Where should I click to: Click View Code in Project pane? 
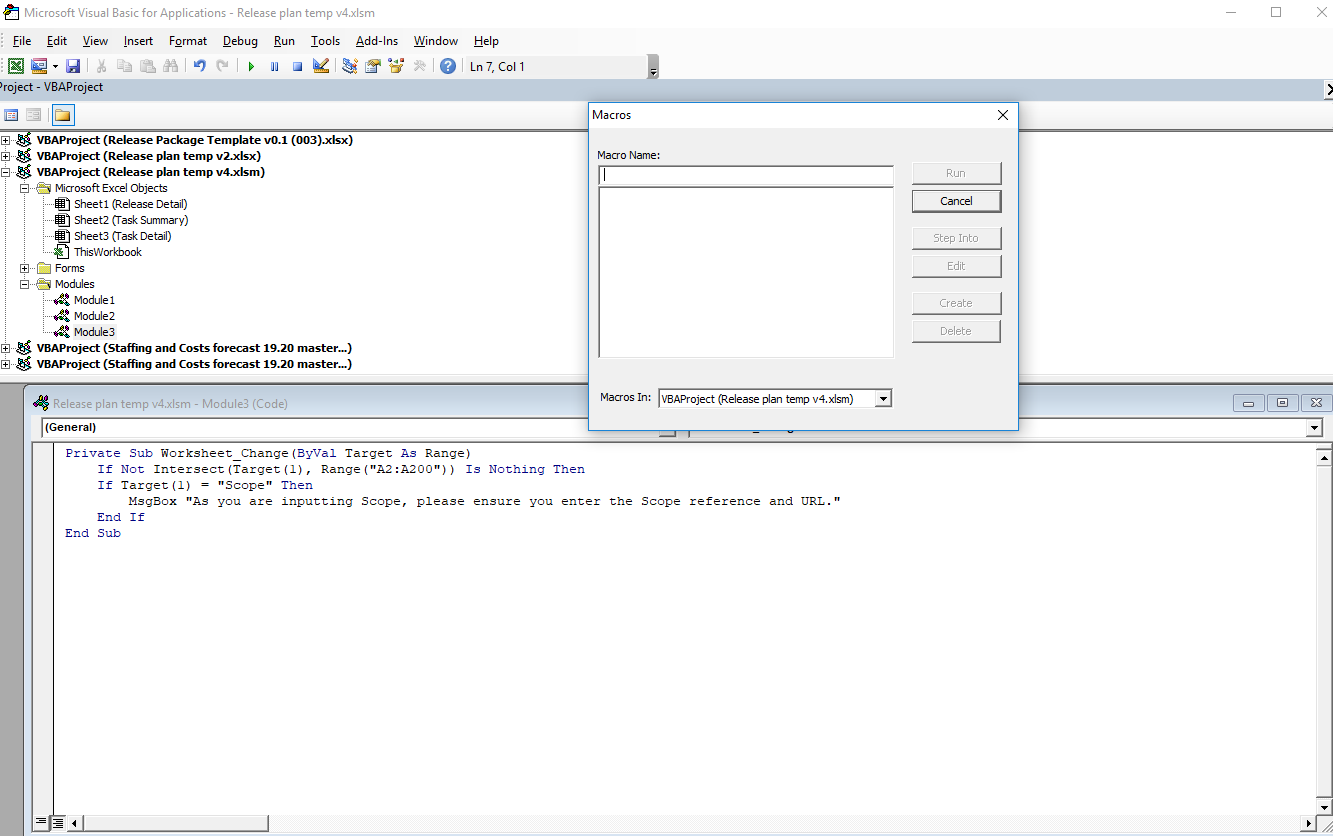12,115
